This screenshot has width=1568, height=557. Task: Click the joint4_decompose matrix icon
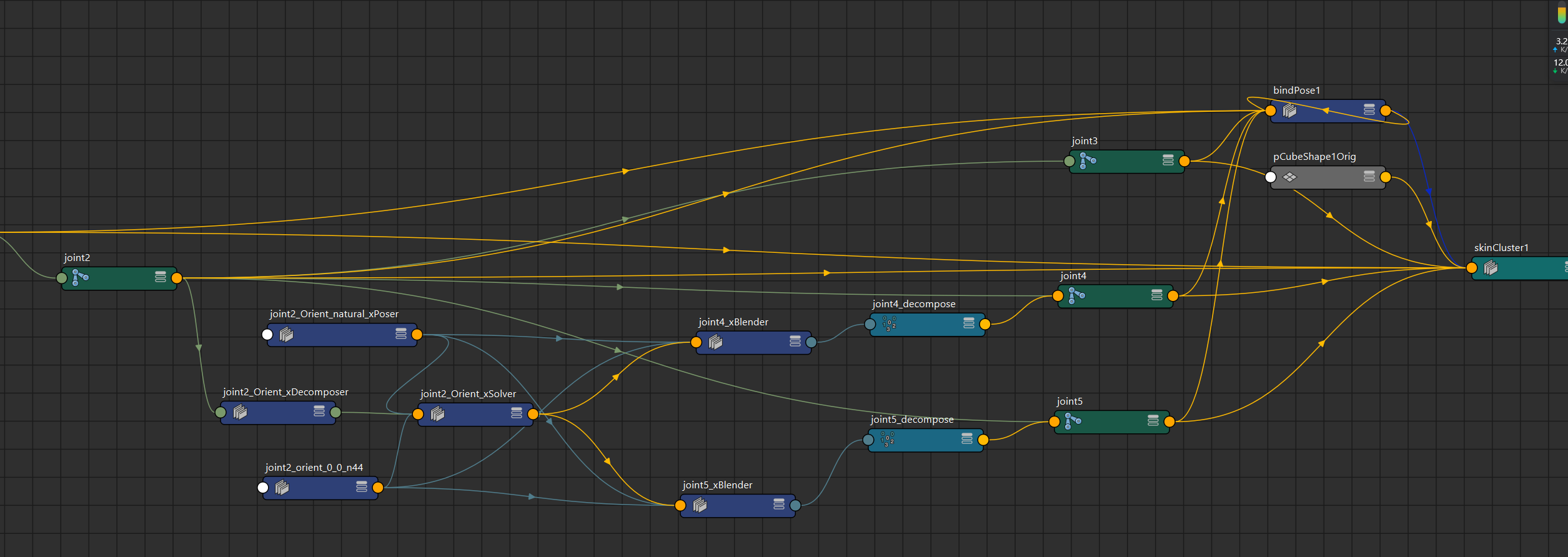889,323
